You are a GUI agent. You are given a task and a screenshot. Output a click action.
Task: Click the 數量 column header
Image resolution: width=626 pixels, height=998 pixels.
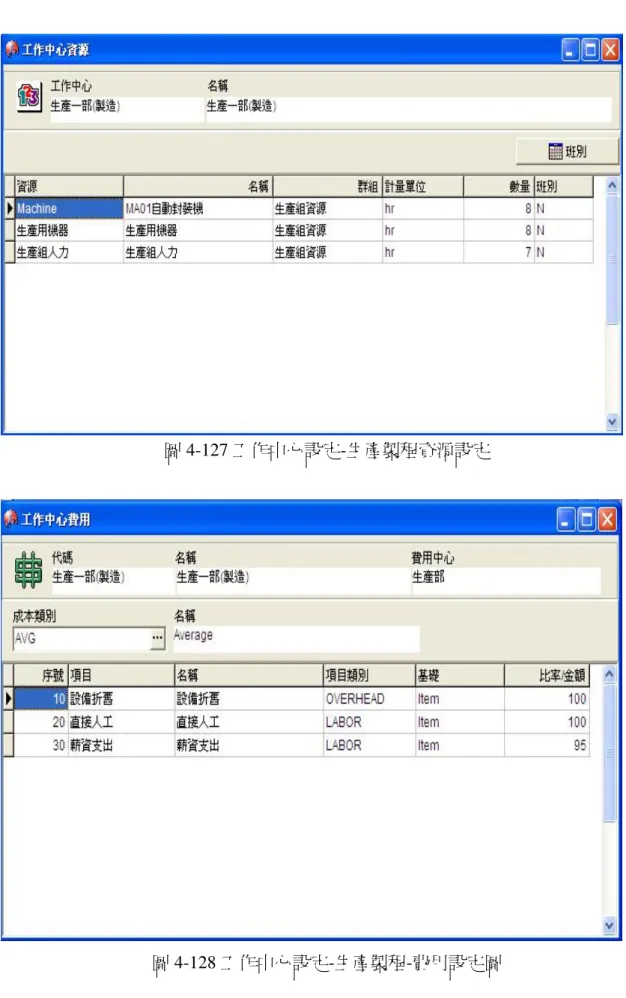pos(498,186)
